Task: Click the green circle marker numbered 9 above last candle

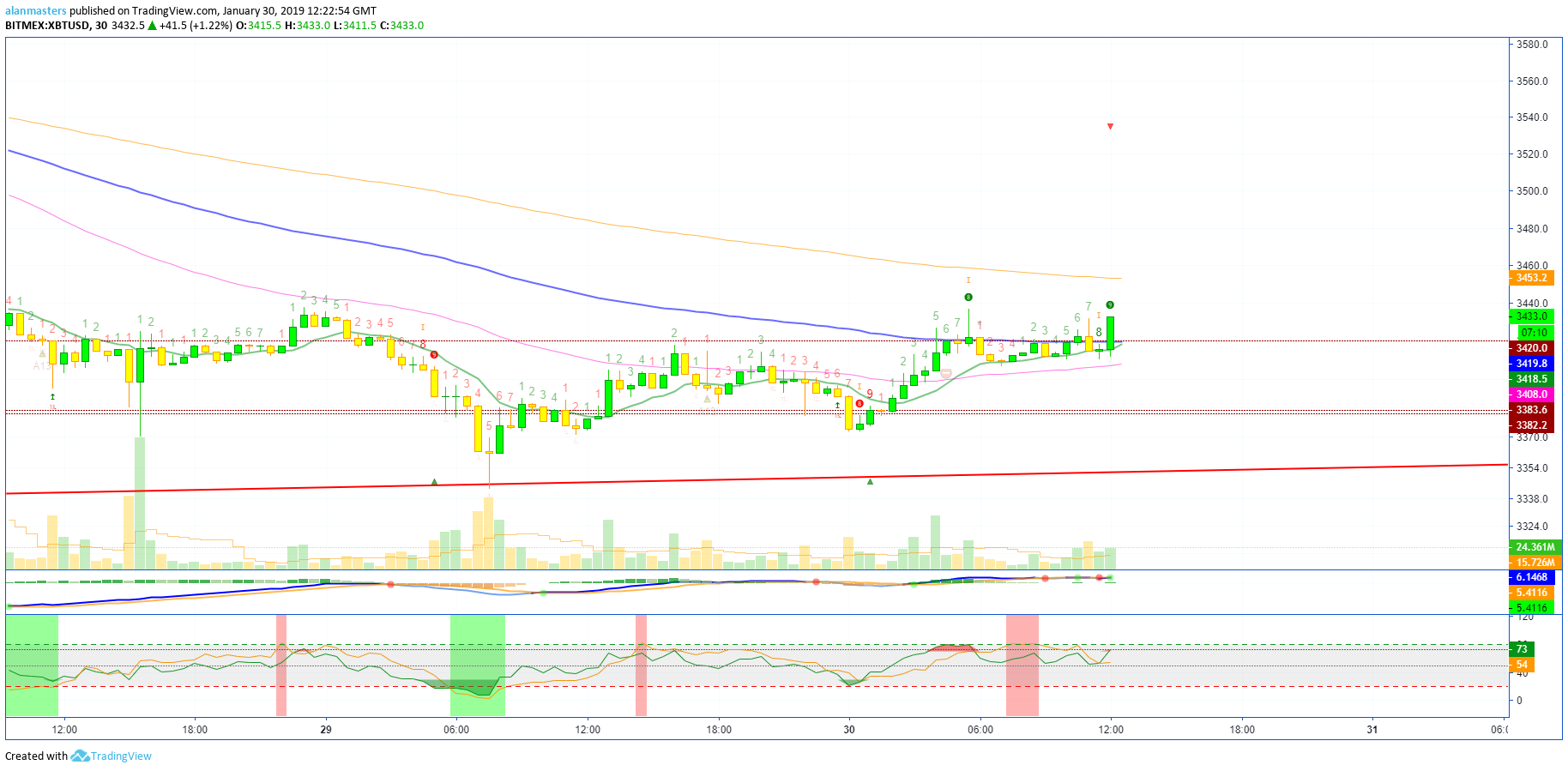Action: 1110,305
